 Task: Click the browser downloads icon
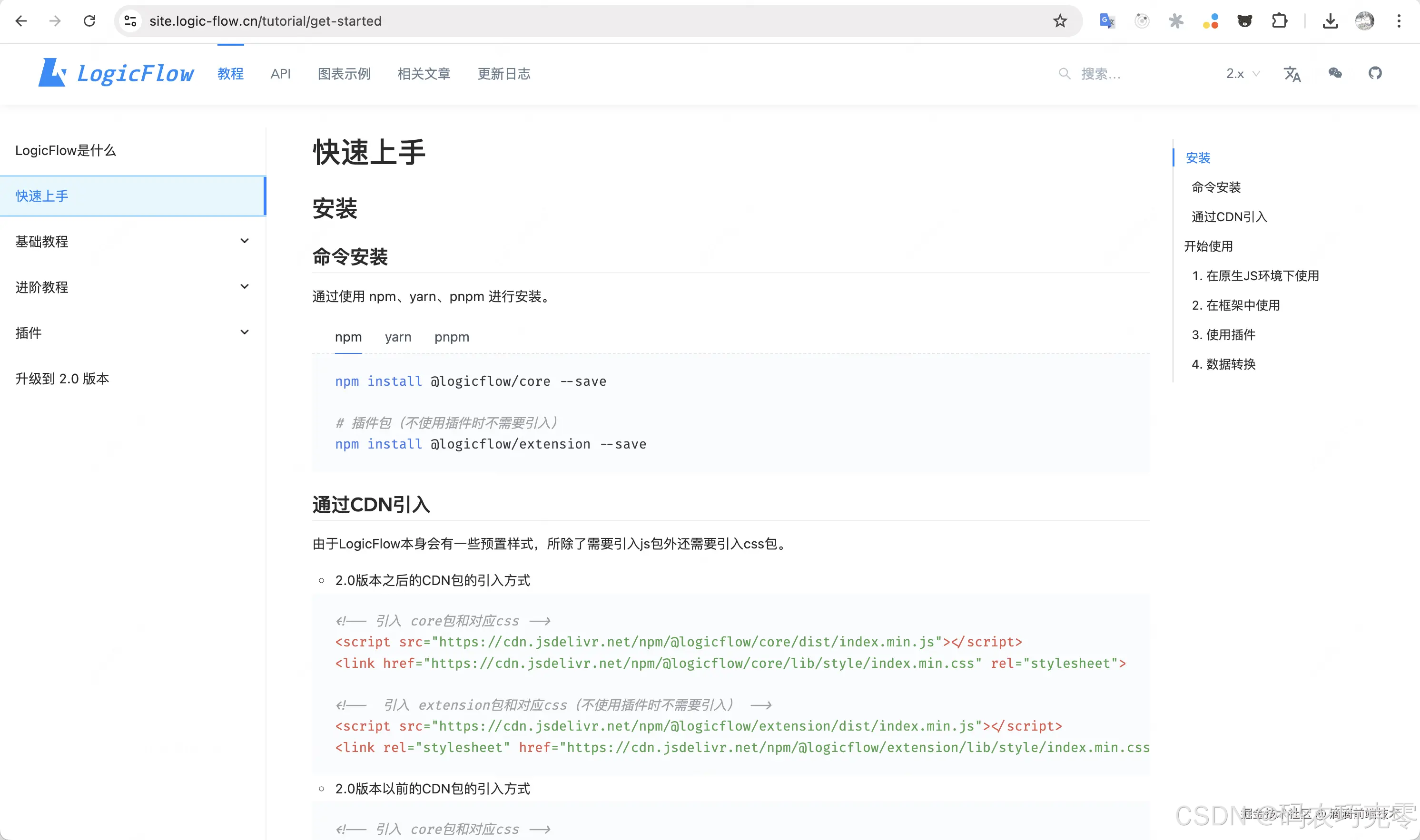click(x=1331, y=21)
